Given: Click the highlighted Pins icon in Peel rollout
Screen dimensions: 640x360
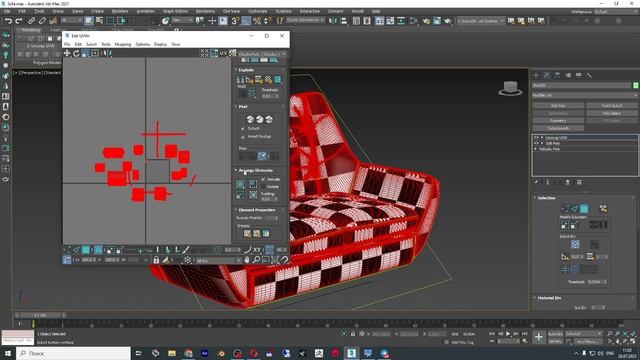Looking at the screenshot, I should click(262, 156).
